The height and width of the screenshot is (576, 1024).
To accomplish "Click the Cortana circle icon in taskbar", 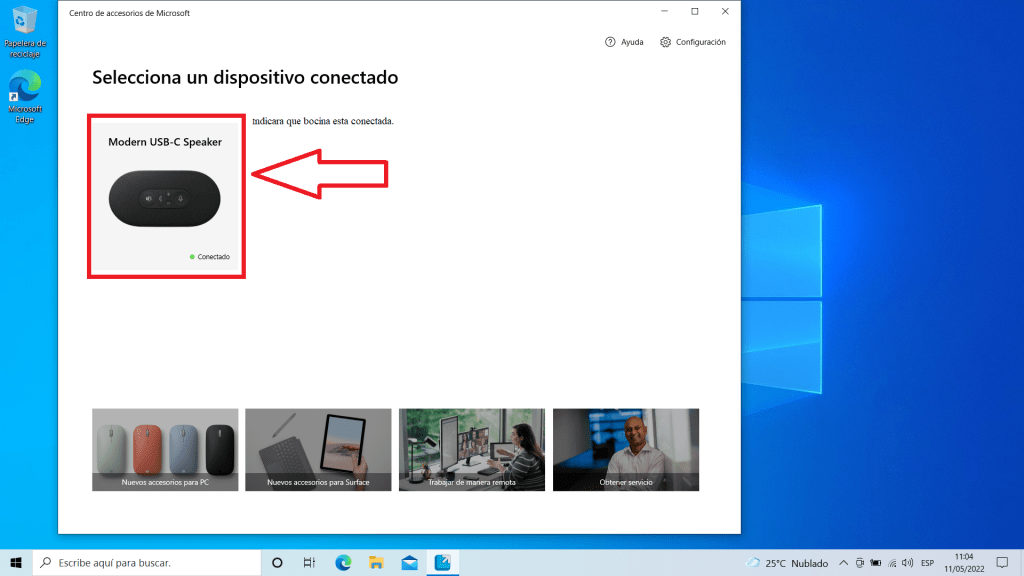I will point(277,562).
